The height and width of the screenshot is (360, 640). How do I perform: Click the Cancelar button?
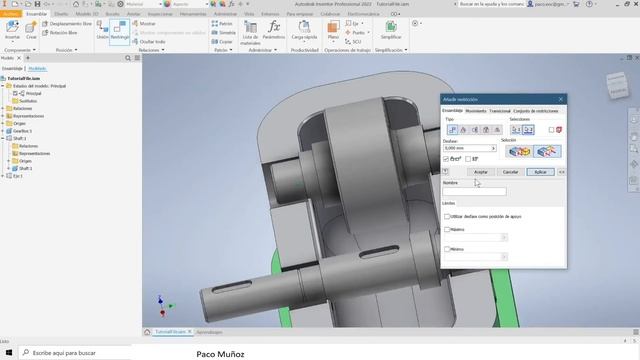pos(510,172)
